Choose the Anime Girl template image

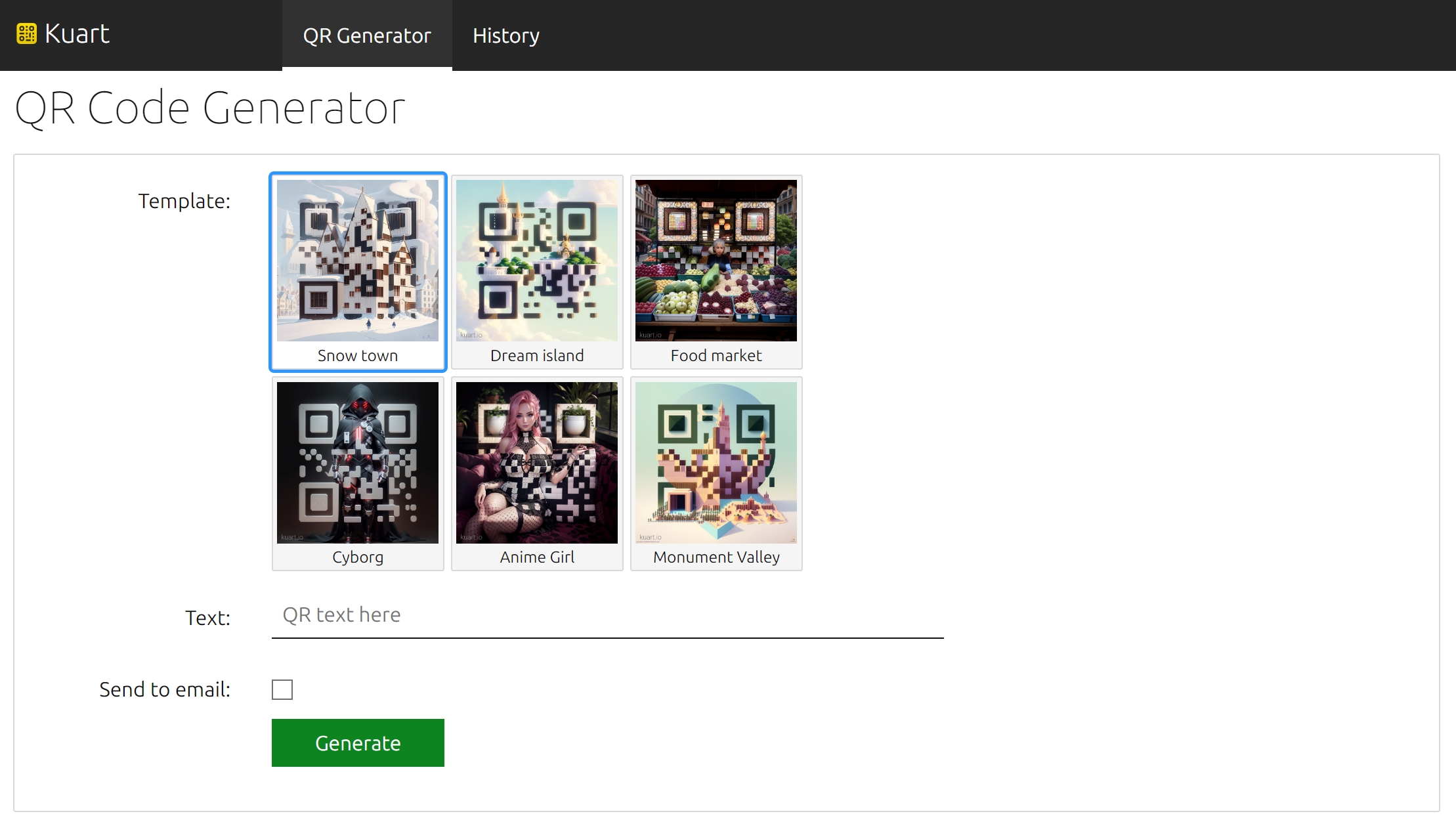[537, 463]
